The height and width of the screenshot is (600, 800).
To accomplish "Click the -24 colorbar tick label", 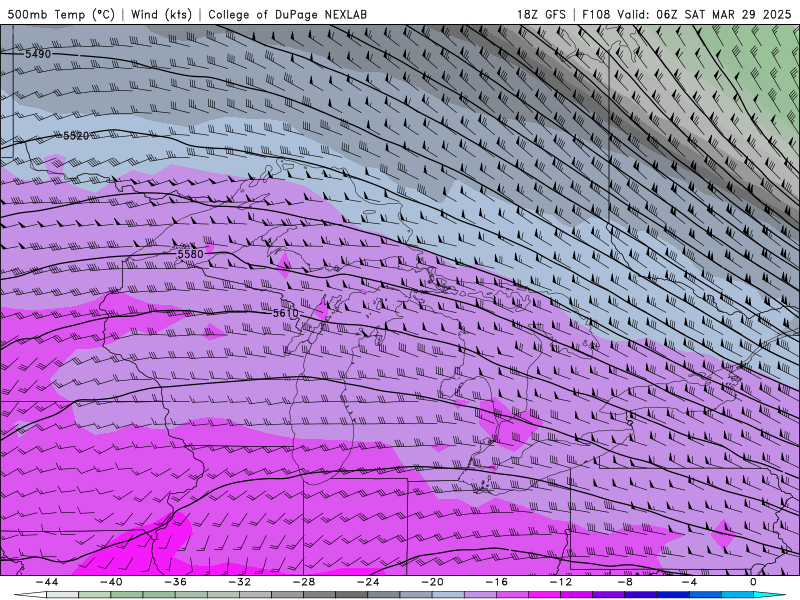I will 368,582.
